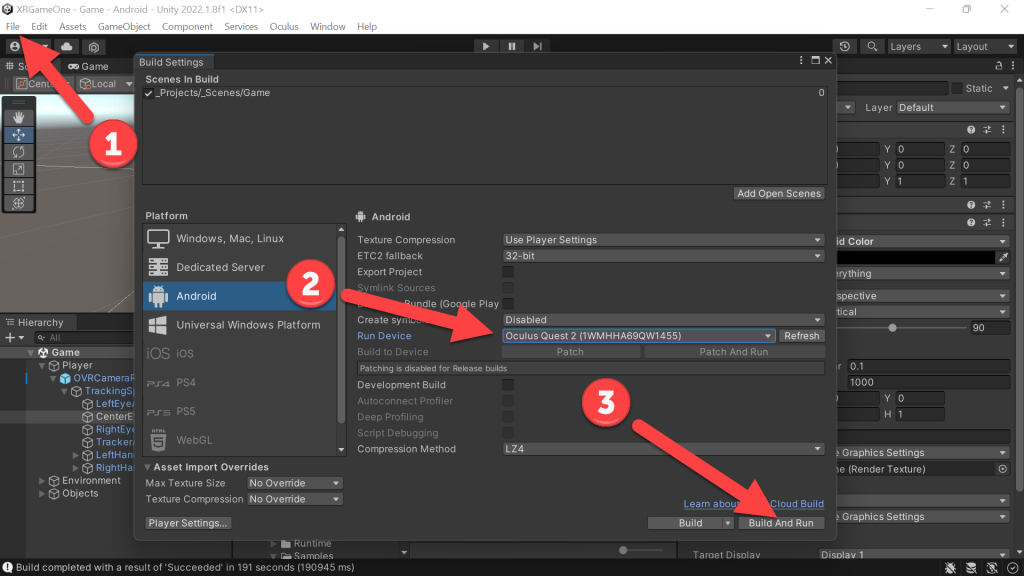Collapse the Asset Import Overrides section
The image size is (1024, 576).
(x=148, y=467)
